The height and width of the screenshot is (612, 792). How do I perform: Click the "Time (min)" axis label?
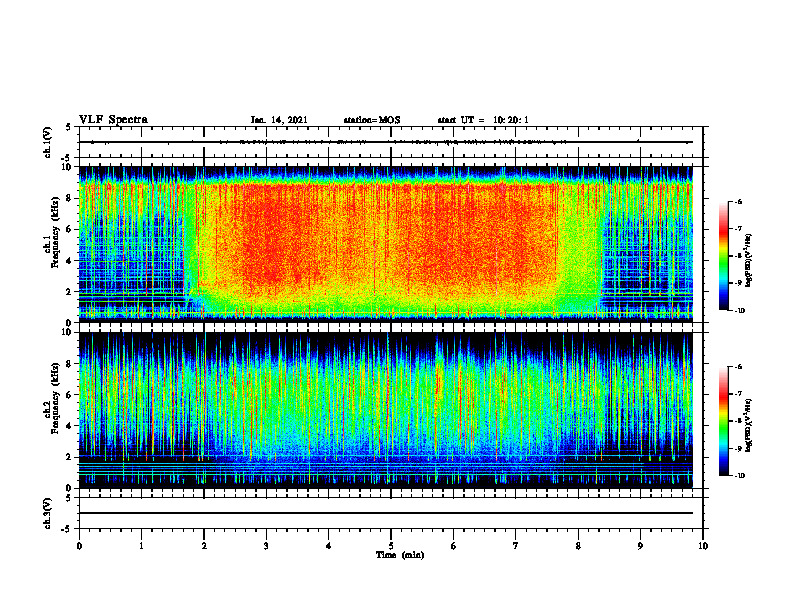[400, 555]
